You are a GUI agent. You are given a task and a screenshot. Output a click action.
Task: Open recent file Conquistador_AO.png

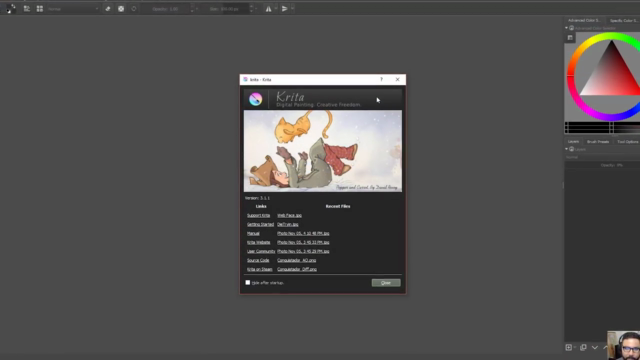[x=297, y=260]
